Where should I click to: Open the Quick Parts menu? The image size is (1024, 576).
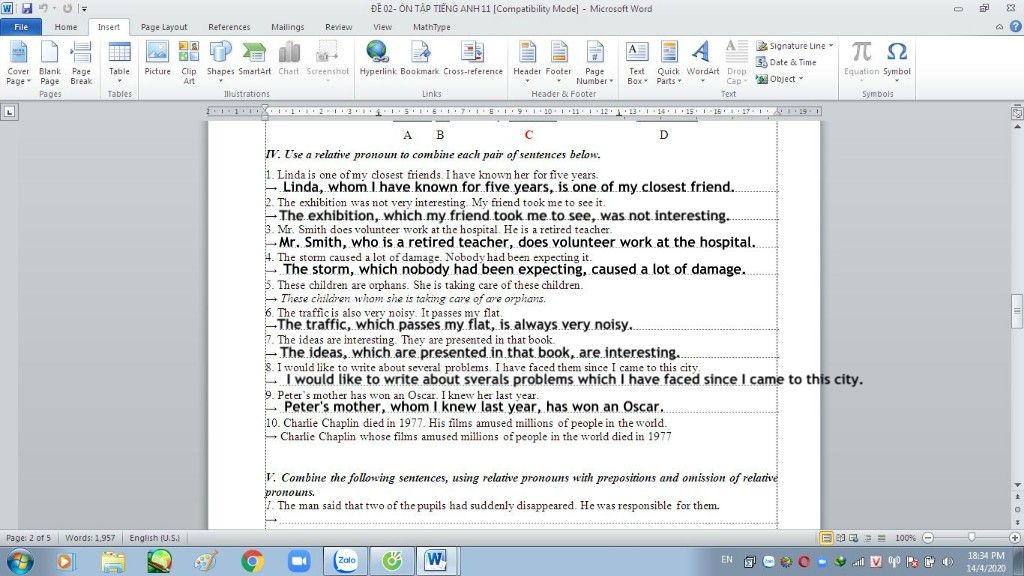click(669, 63)
